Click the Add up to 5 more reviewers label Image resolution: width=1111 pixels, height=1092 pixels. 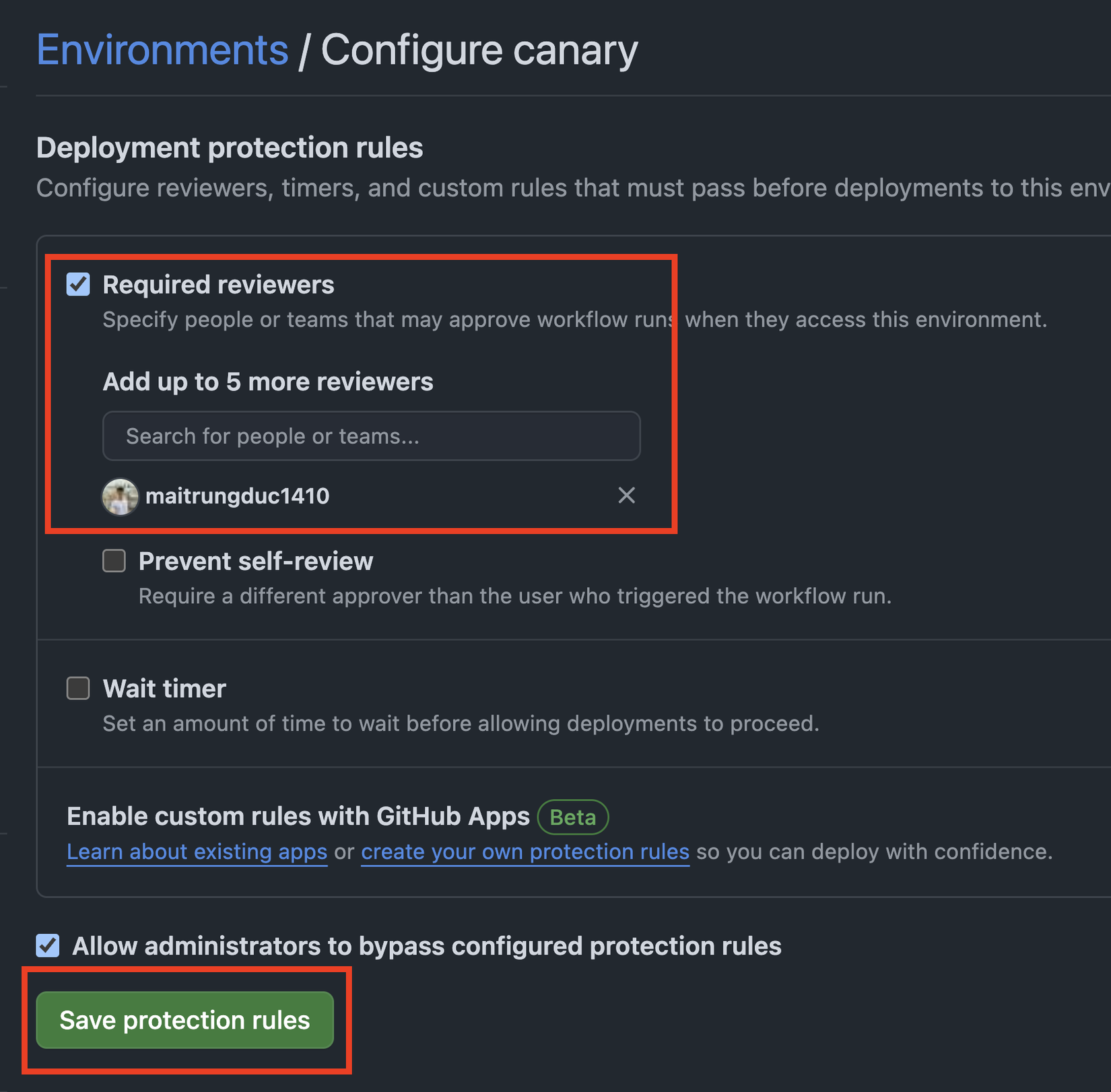point(267,382)
